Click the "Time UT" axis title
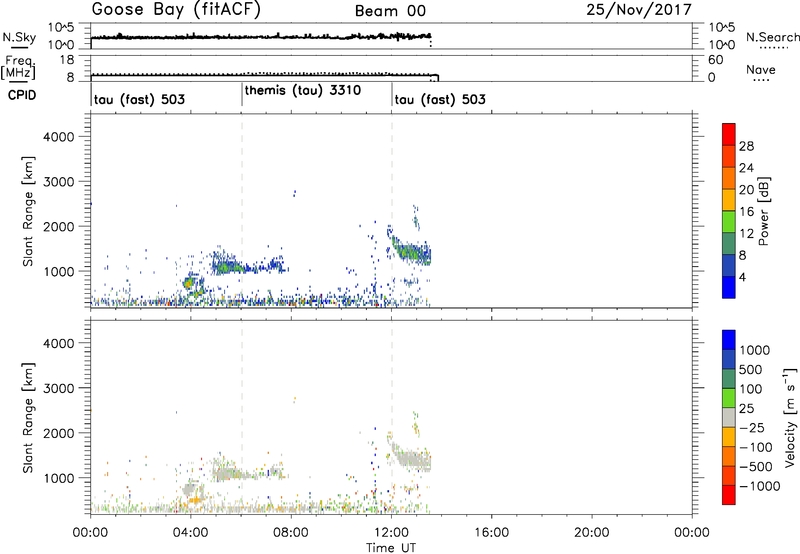Viewport: 800px width, 554px height. (x=391, y=547)
